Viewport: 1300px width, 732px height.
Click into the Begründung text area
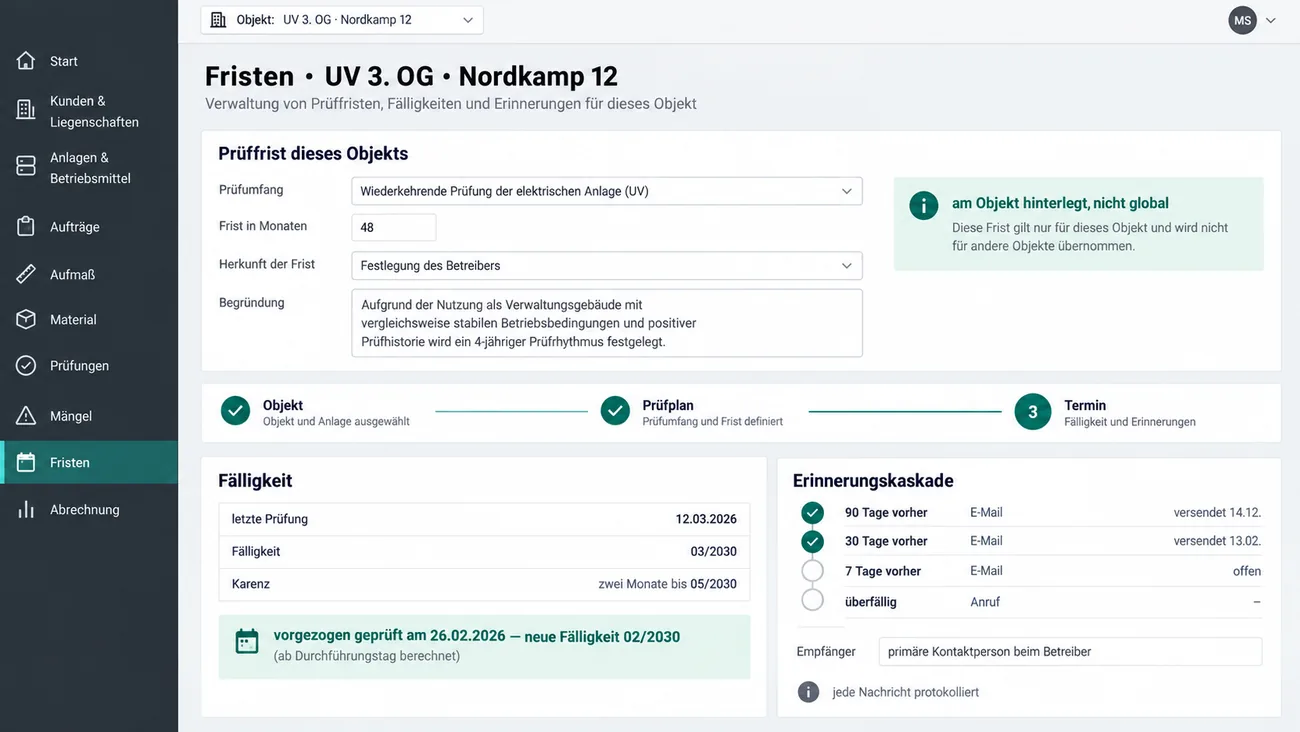(x=607, y=323)
